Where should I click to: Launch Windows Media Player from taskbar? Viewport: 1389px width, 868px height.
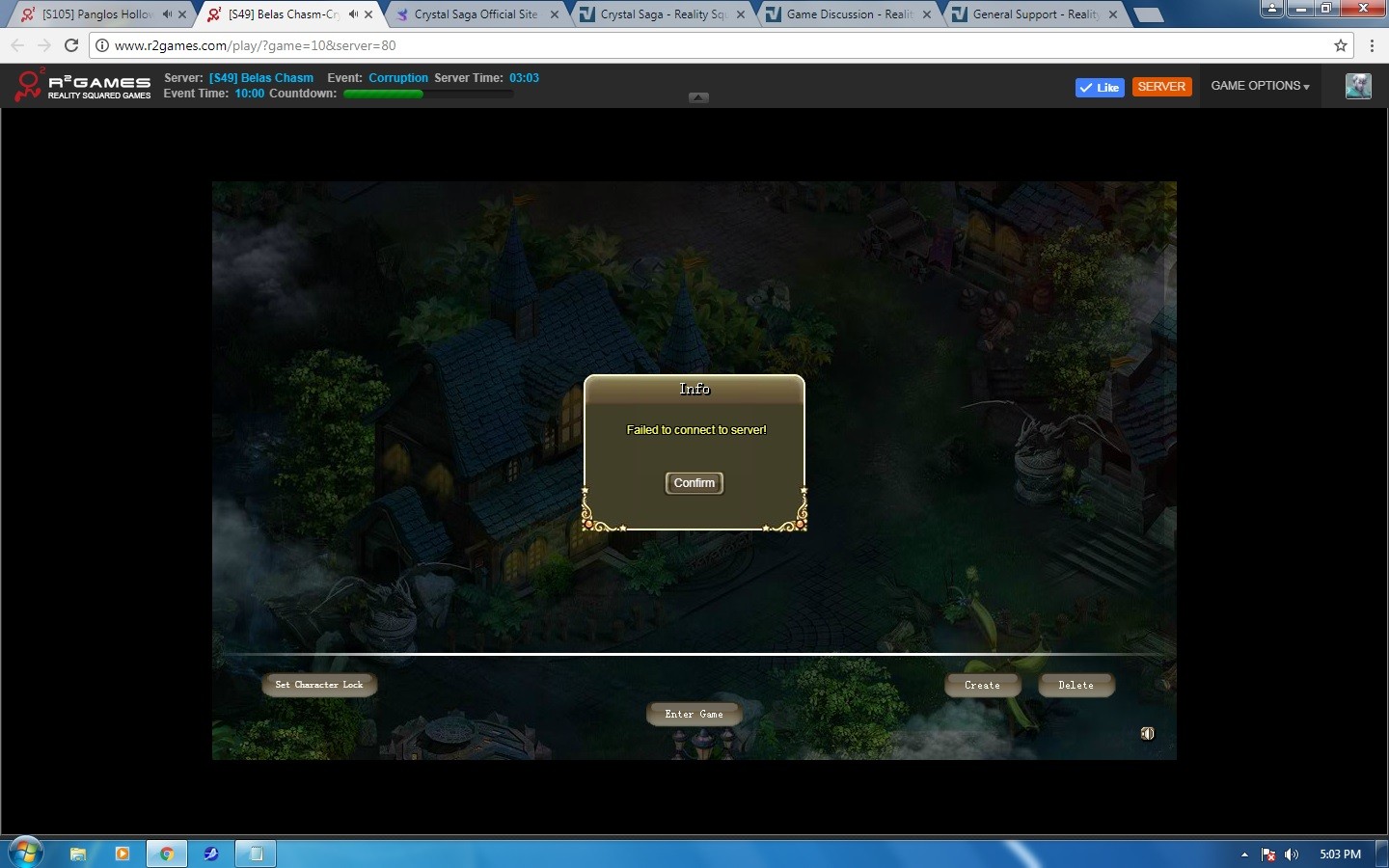(123, 854)
